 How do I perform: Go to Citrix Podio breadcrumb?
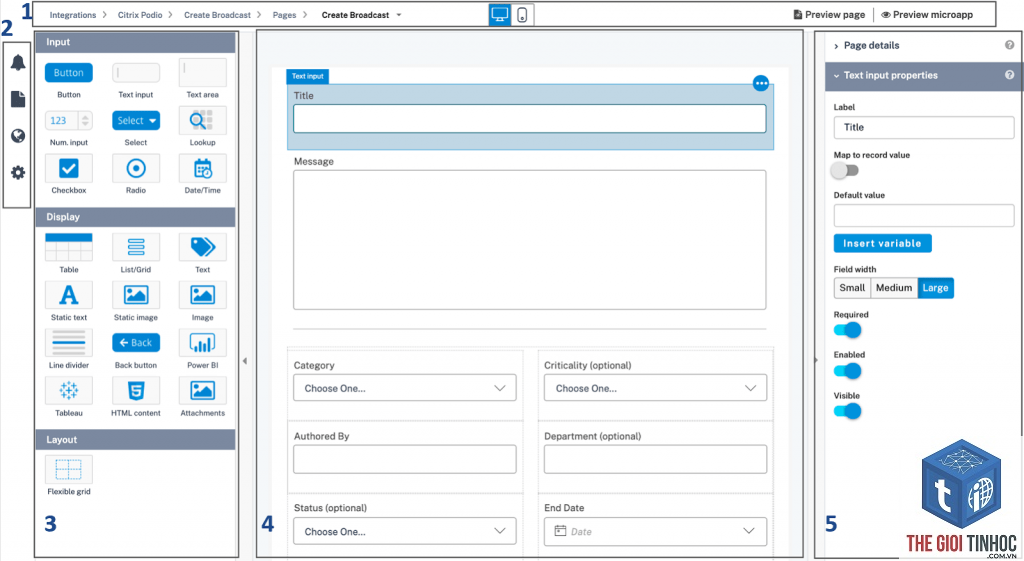click(140, 15)
